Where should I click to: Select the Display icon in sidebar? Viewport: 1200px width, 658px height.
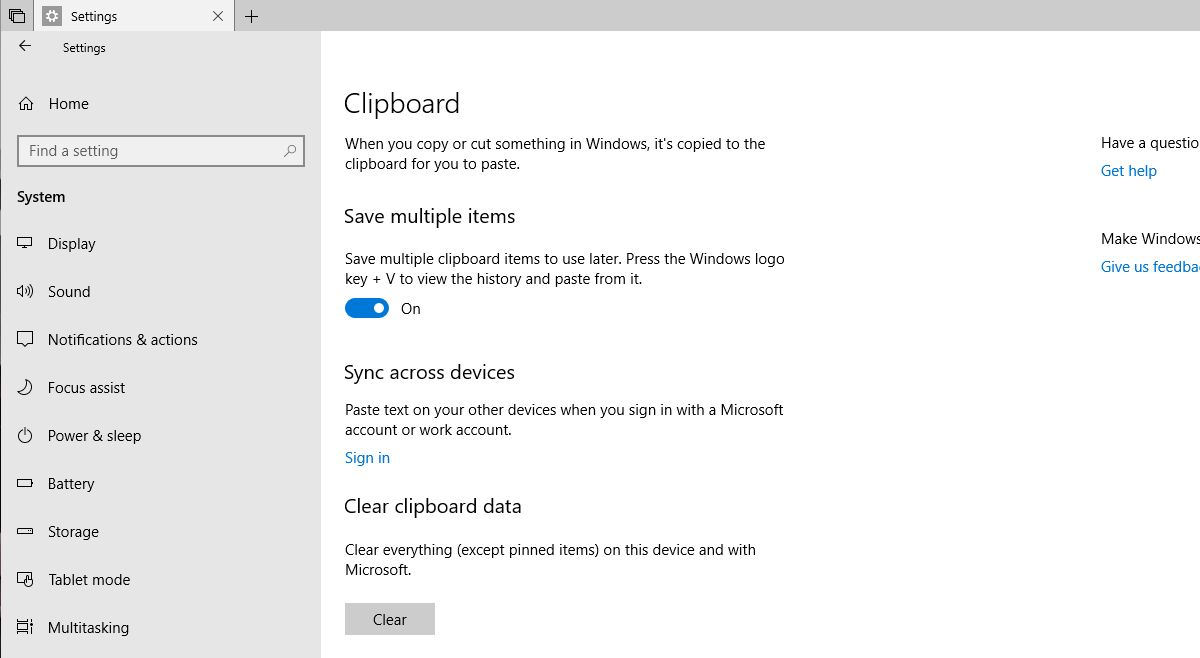[26, 243]
